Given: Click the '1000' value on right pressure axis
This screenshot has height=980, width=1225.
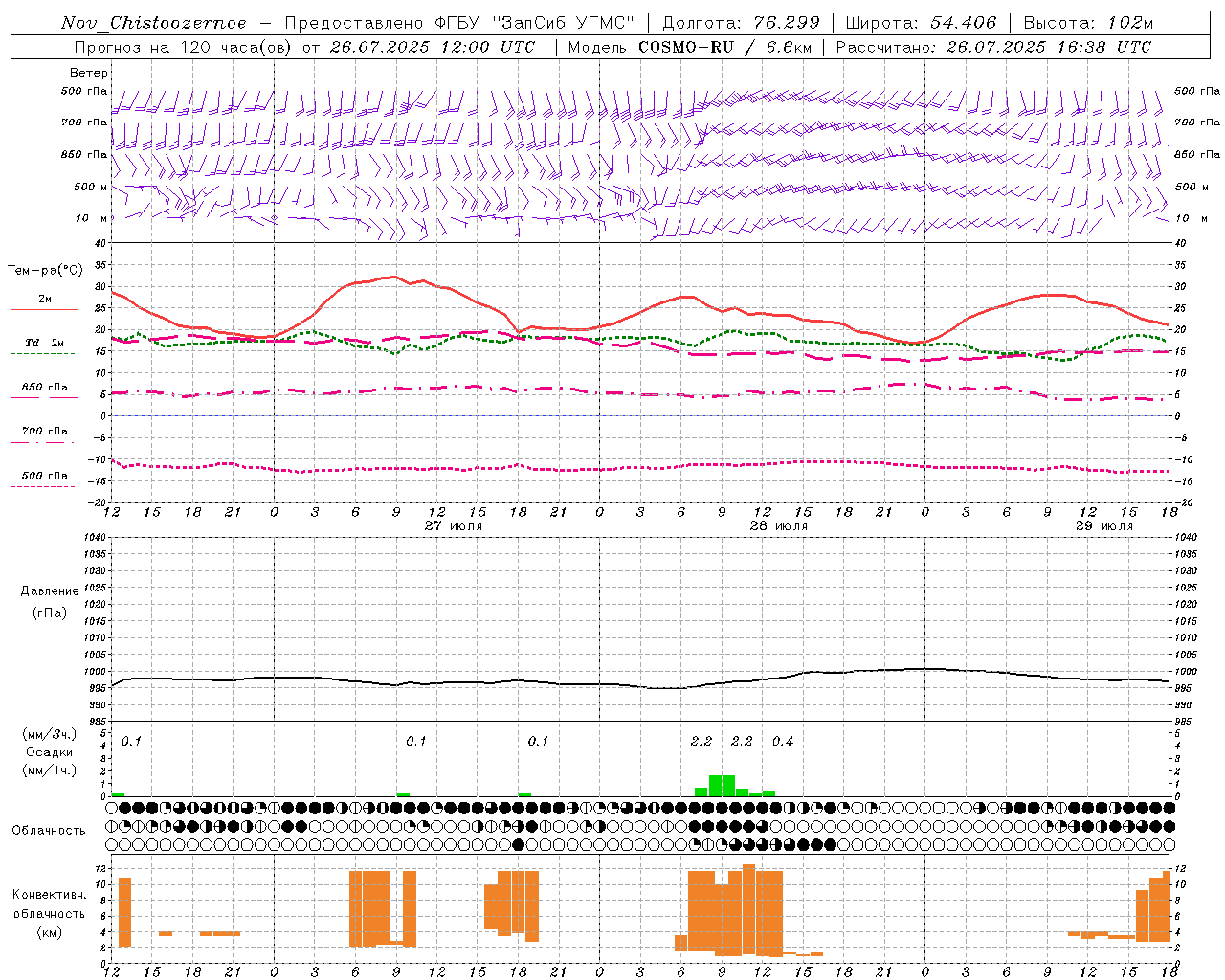Looking at the screenshot, I should [1186, 672].
